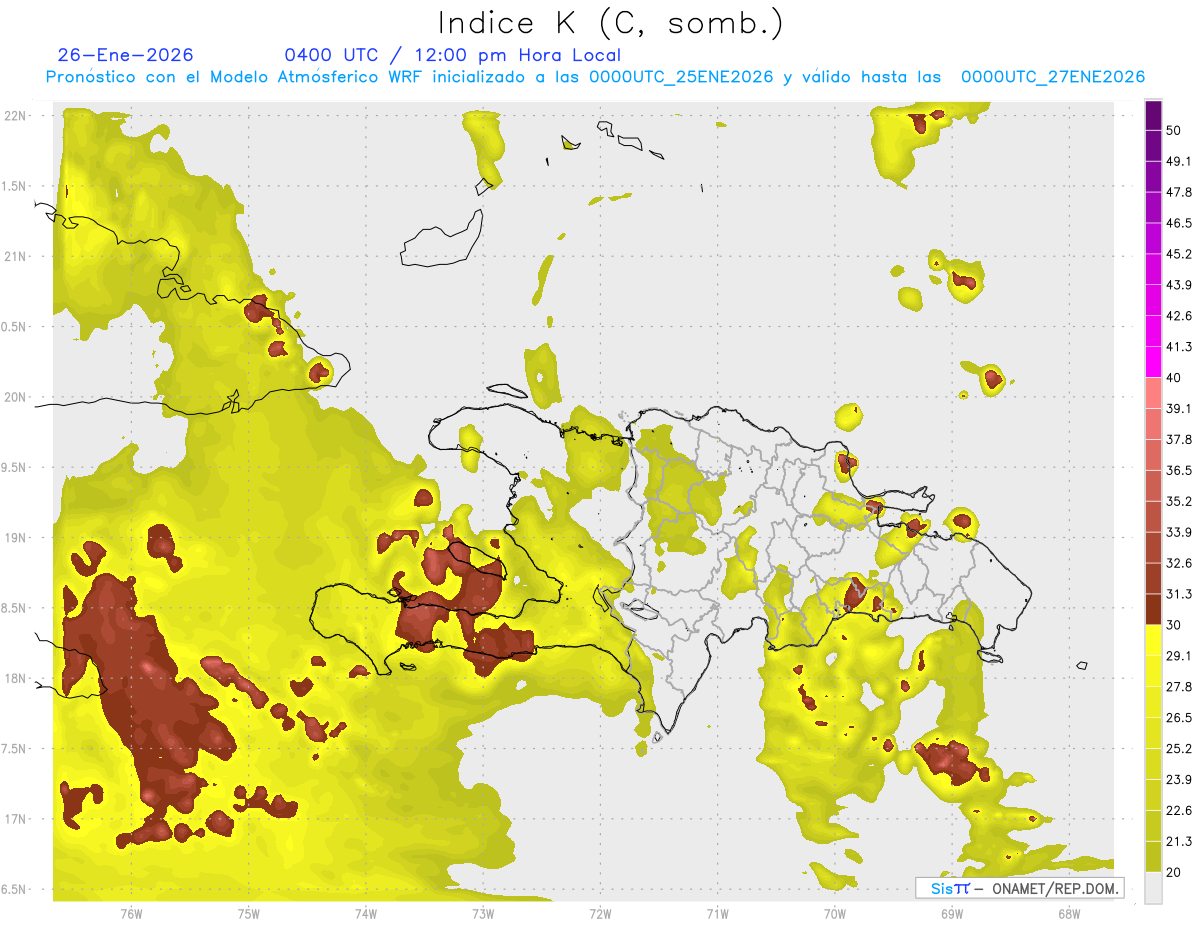
Task: Click the '68W' longitude axis label
Action: coord(1068,914)
